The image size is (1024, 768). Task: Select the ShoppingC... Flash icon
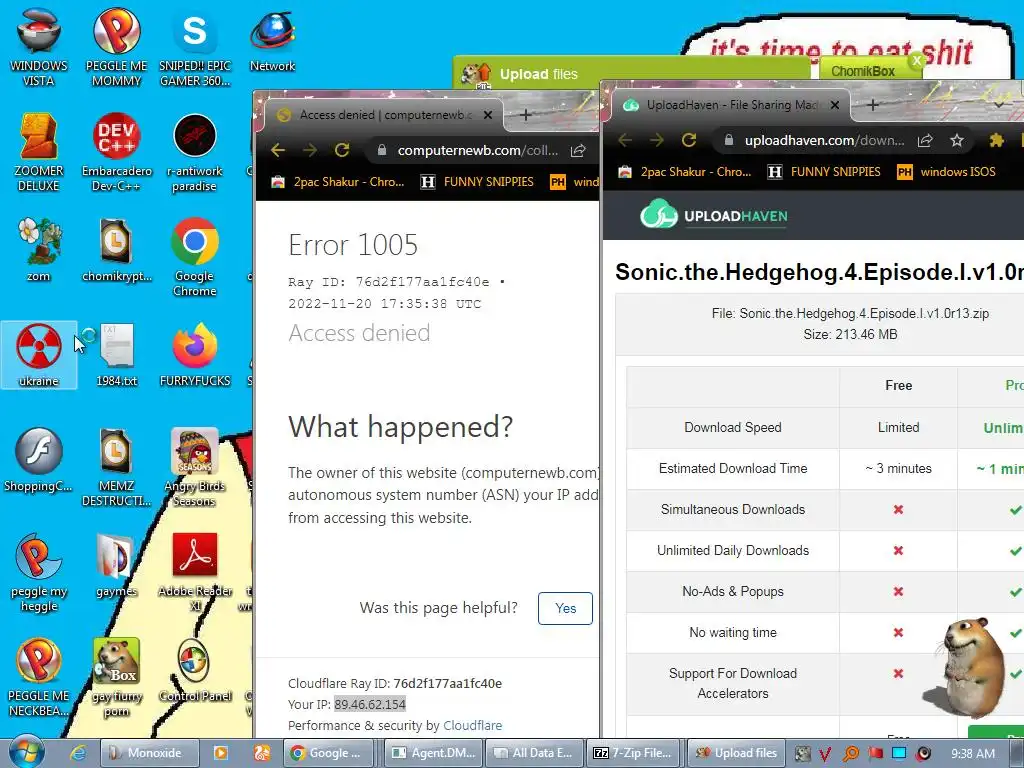click(x=39, y=460)
